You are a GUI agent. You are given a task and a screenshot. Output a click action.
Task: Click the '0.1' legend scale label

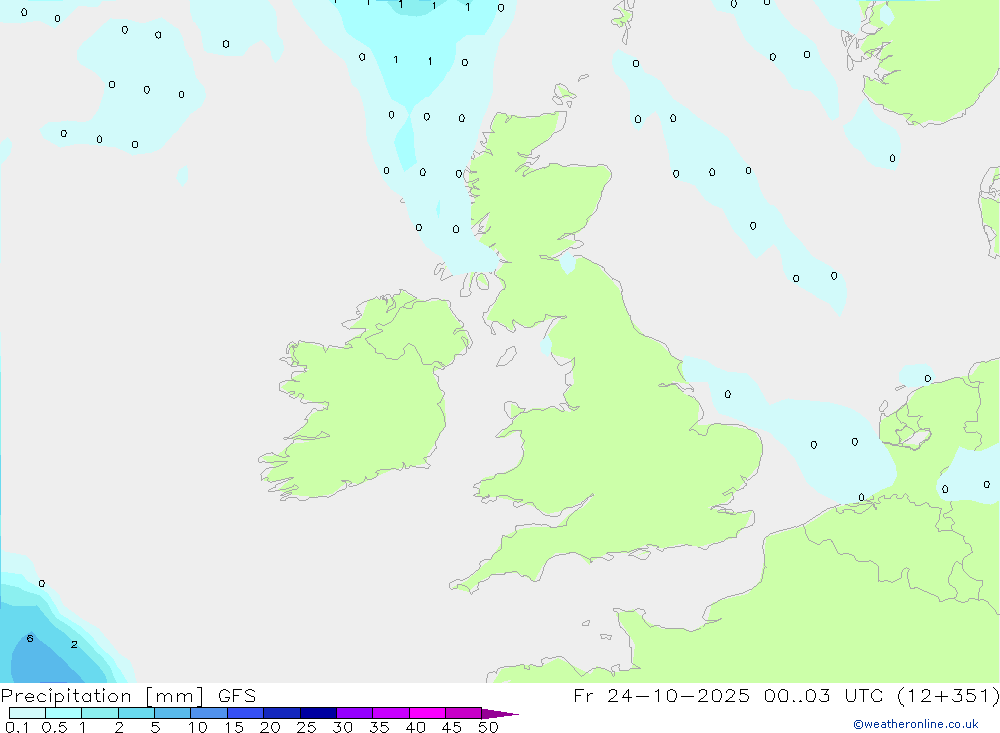pos(17,727)
